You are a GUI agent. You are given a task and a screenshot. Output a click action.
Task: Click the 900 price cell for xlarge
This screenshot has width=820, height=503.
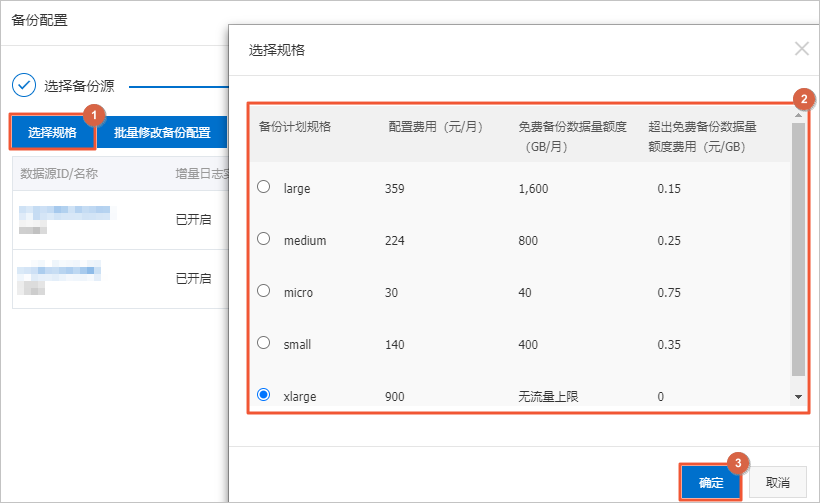(x=395, y=397)
